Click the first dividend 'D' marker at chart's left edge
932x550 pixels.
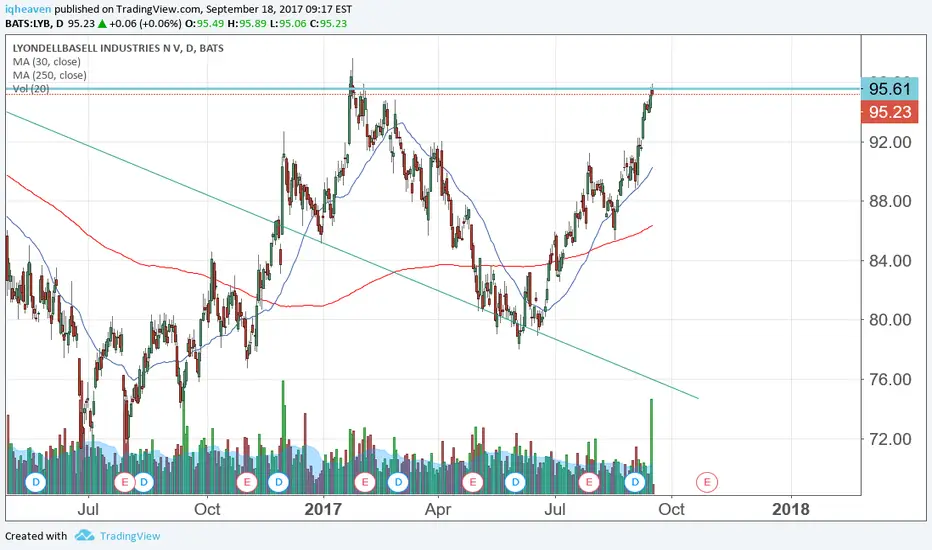36,482
